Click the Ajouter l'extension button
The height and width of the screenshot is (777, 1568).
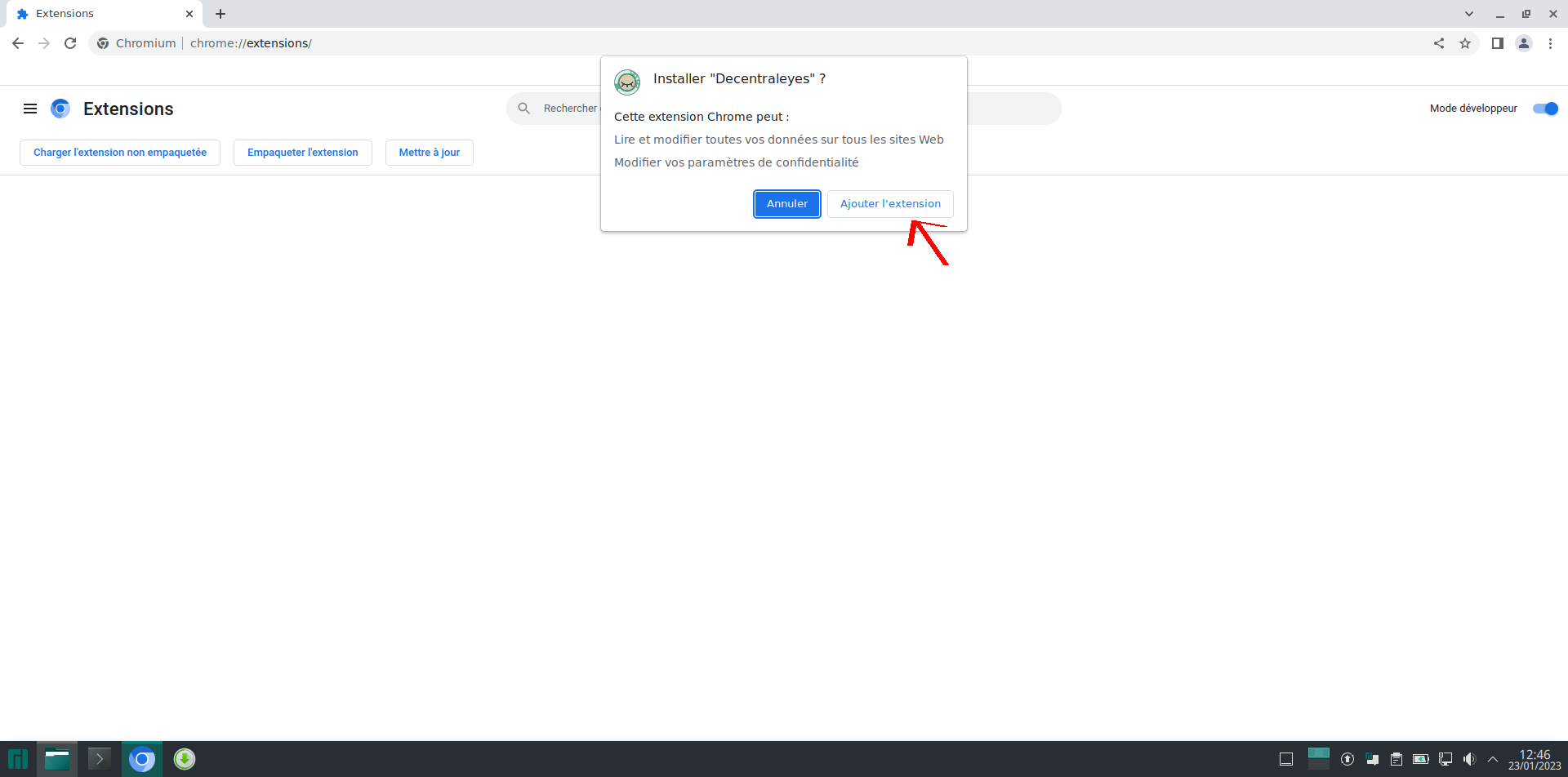[x=889, y=204]
